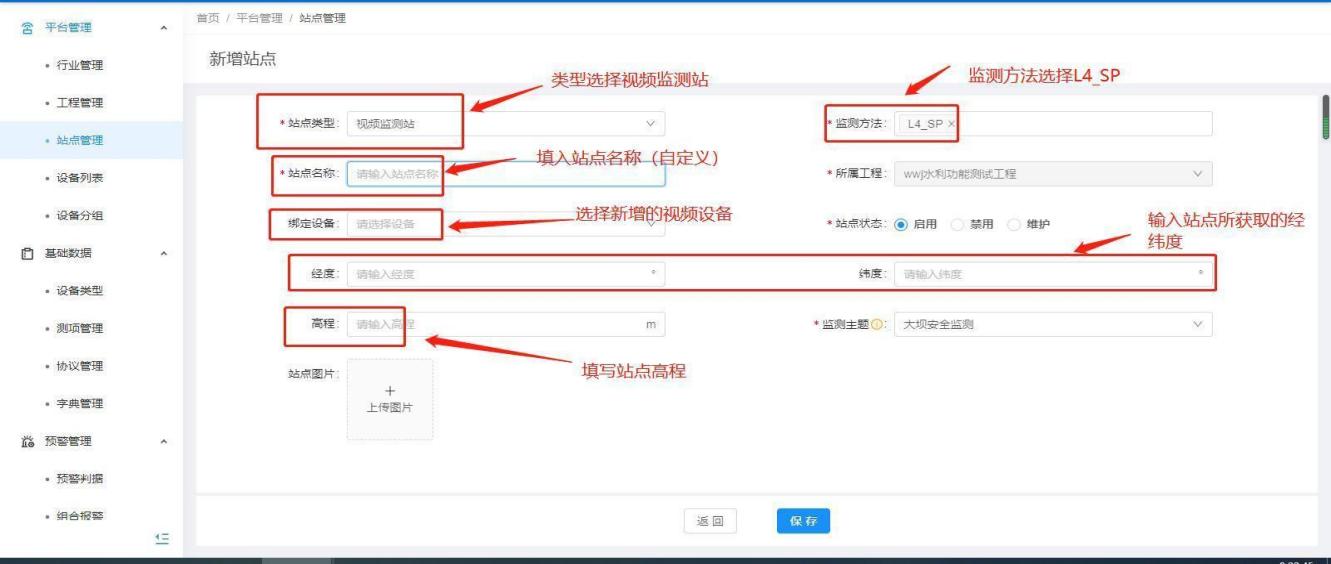Viewport: 1331px width, 564px height.
Task: Open 设备列表 in the sidebar
Action: tap(80, 178)
